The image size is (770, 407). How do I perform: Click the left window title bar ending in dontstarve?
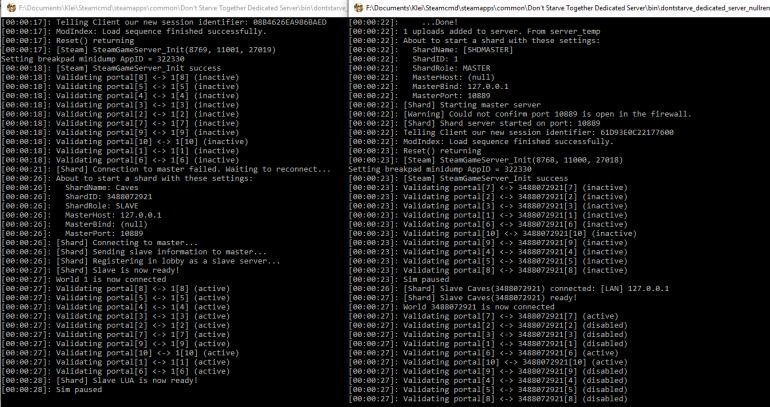[x=180, y=7]
